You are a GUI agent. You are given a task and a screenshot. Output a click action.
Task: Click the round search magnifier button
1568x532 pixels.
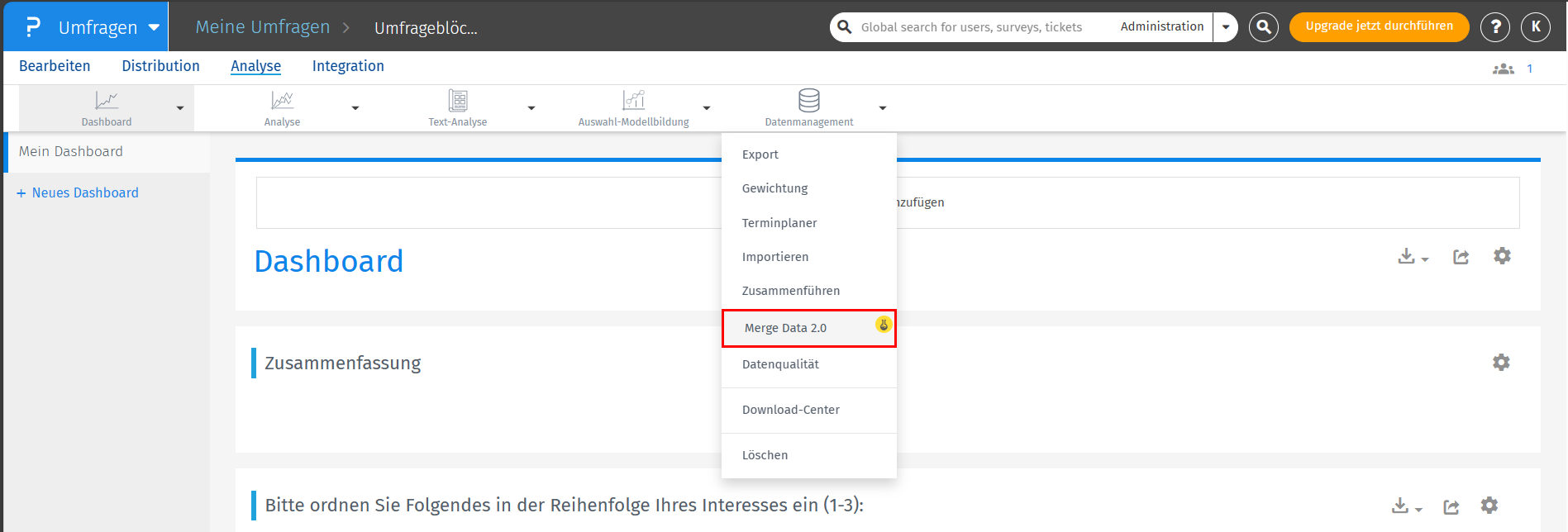(1263, 27)
